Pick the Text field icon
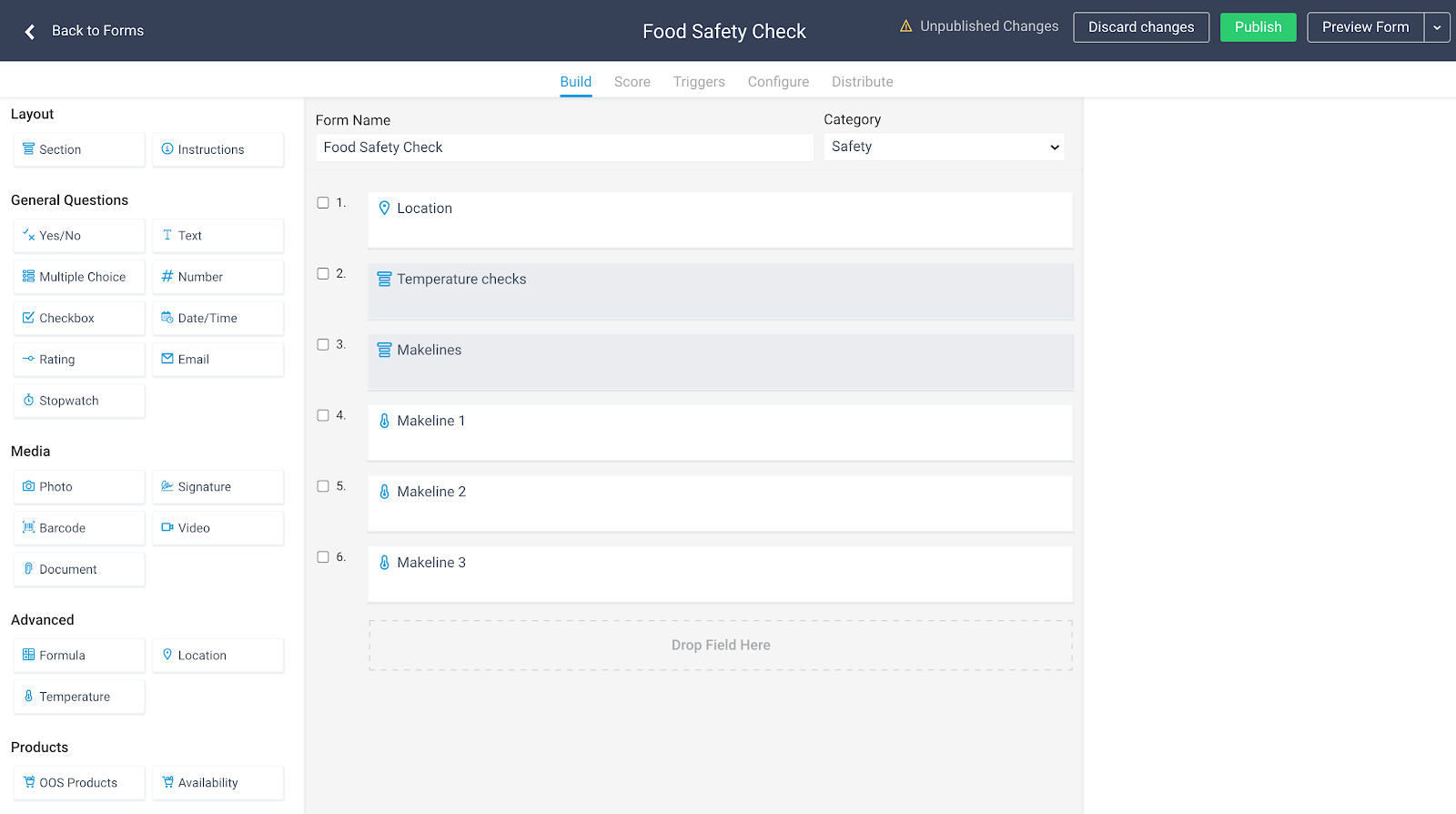This screenshot has width=1456, height=814. point(167,235)
